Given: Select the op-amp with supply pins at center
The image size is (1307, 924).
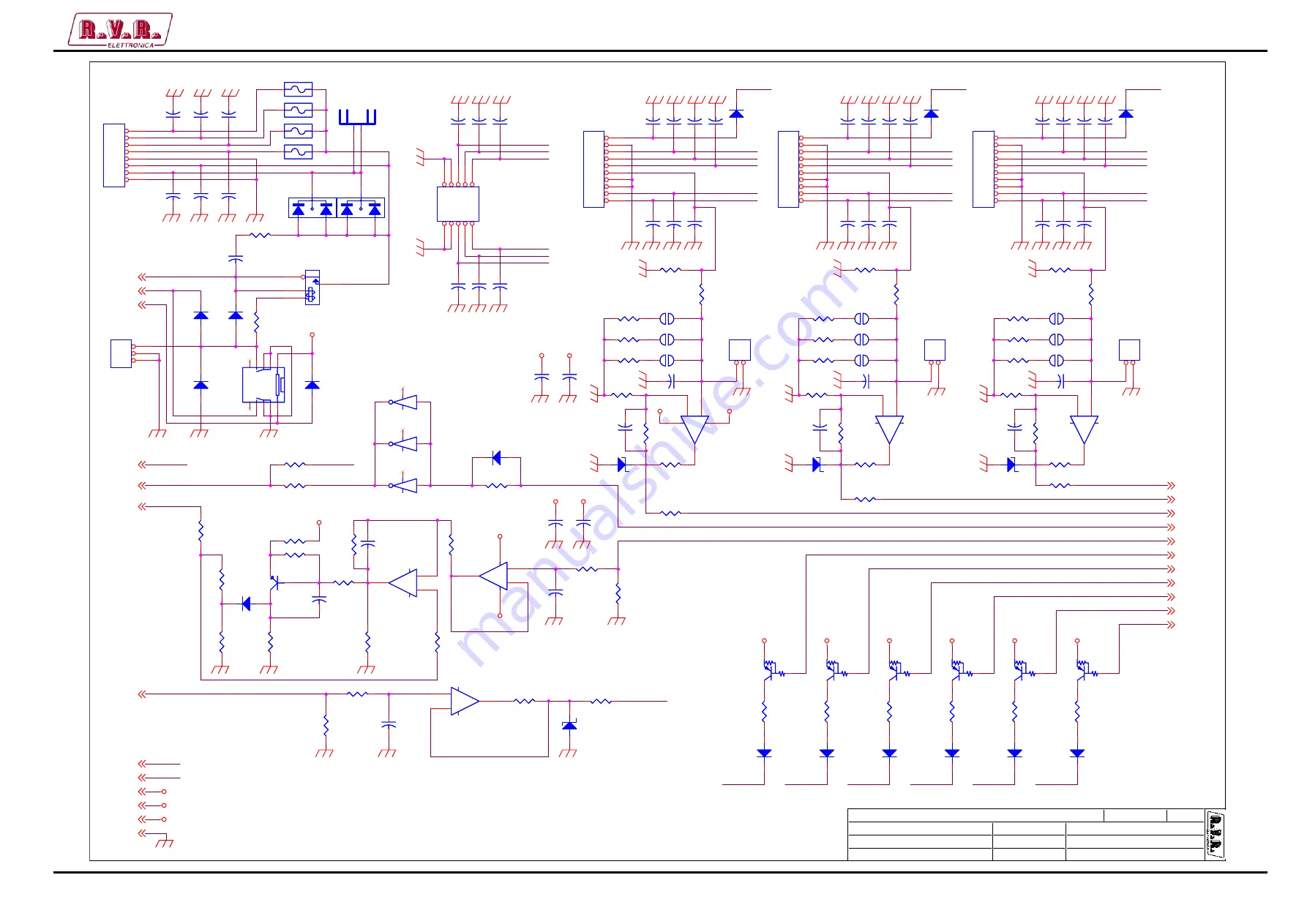Looking at the screenshot, I should (493, 576).
